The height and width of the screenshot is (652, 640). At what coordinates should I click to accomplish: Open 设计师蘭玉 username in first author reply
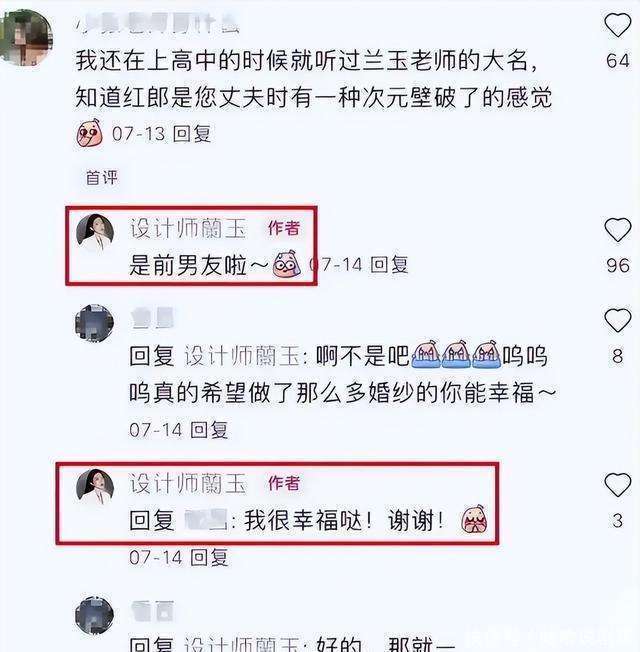point(188,229)
